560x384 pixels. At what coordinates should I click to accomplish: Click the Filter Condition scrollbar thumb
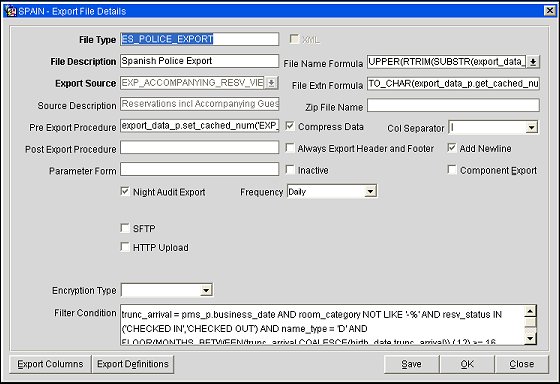coord(530,323)
